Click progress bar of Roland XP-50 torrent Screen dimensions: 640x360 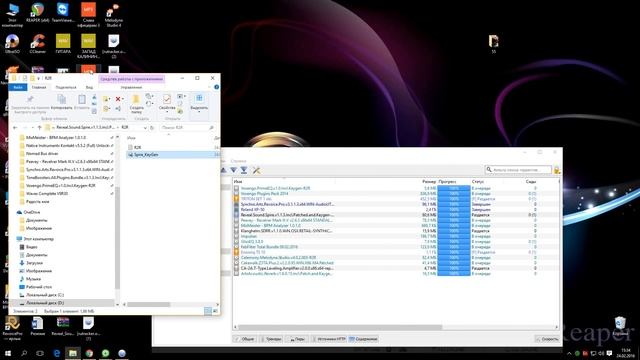point(454,209)
